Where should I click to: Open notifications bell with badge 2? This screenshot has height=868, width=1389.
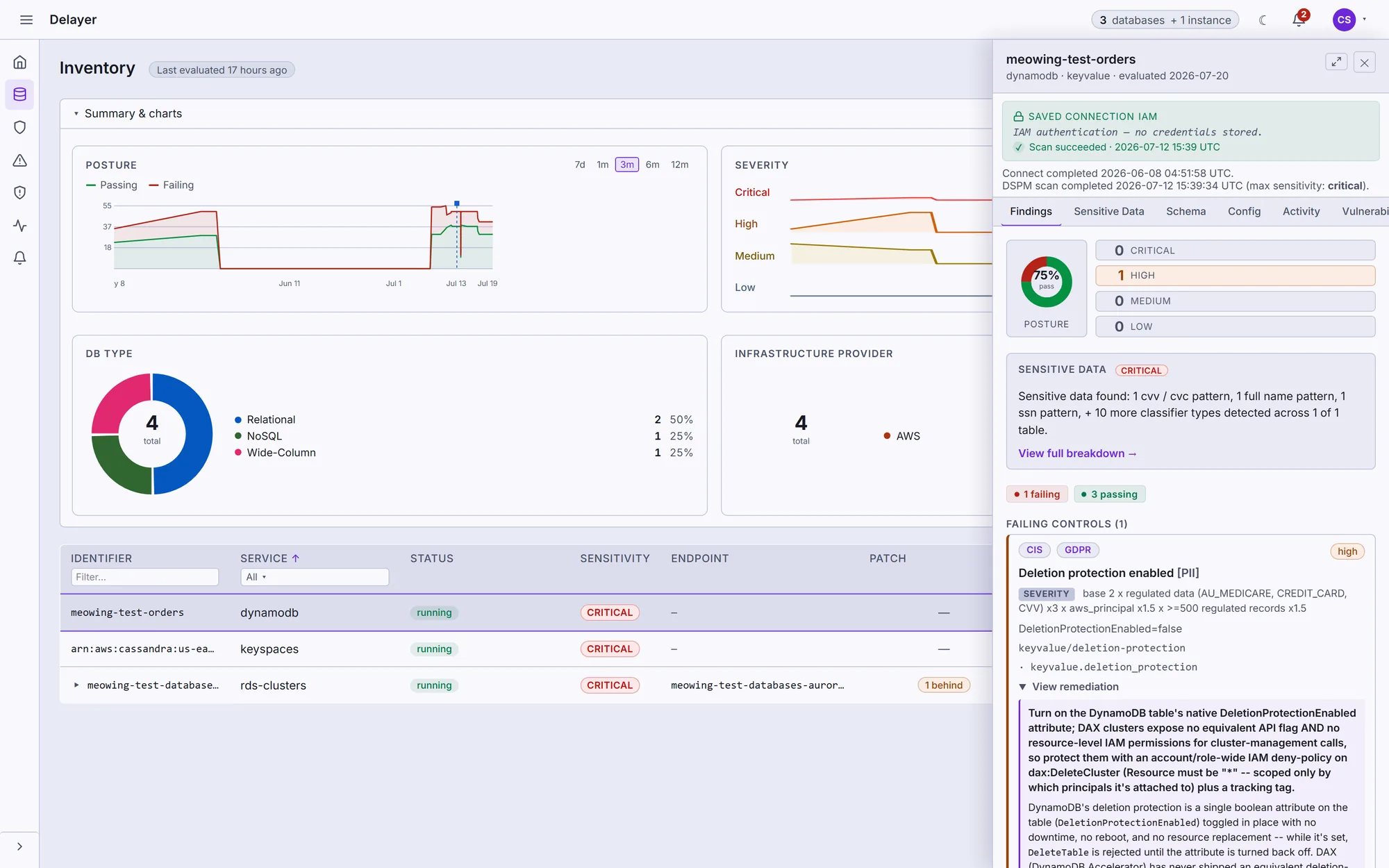(x=1299, y=19)
